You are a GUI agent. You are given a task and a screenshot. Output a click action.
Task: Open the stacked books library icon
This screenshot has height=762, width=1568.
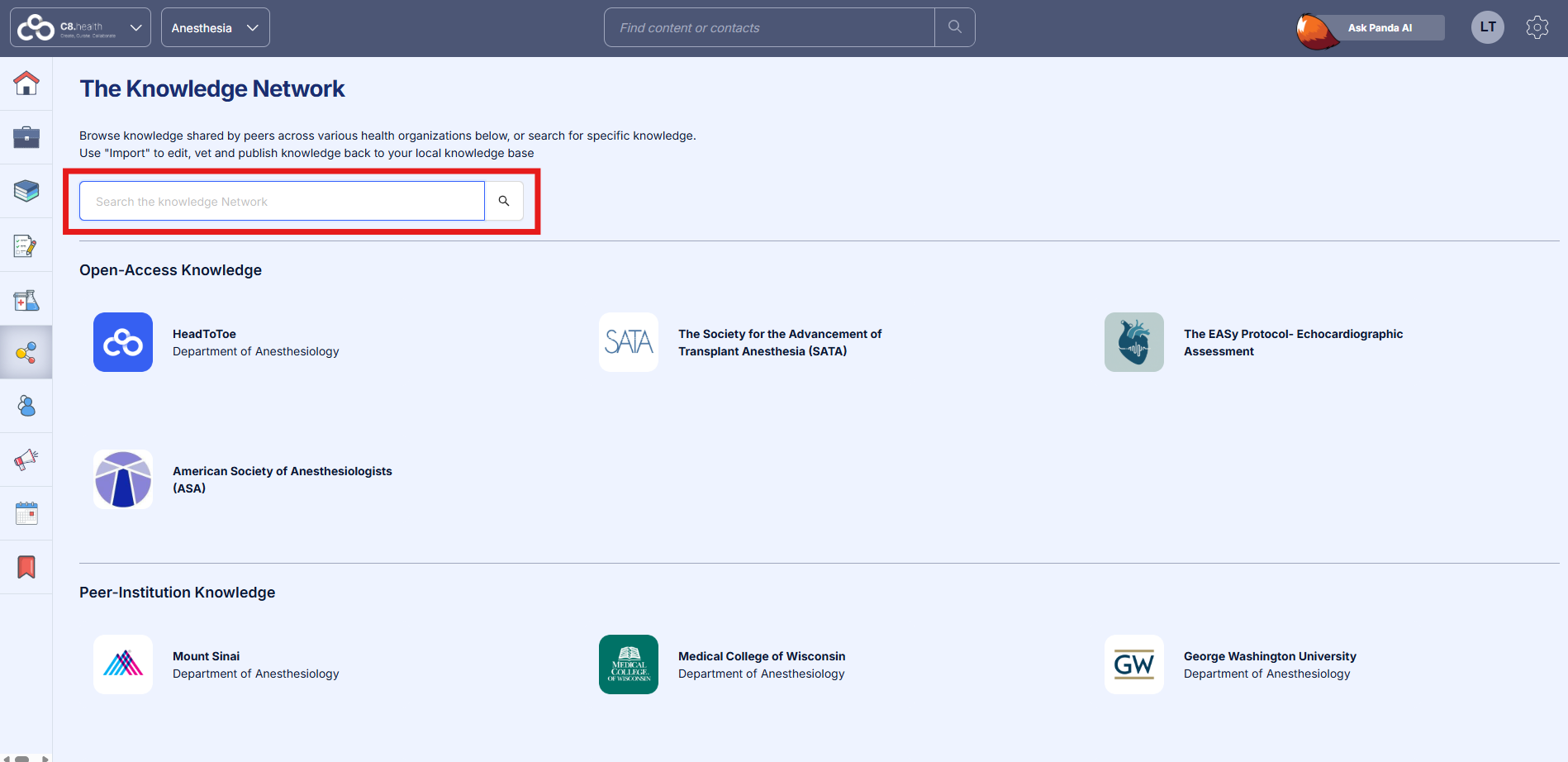tap(26, 191)
